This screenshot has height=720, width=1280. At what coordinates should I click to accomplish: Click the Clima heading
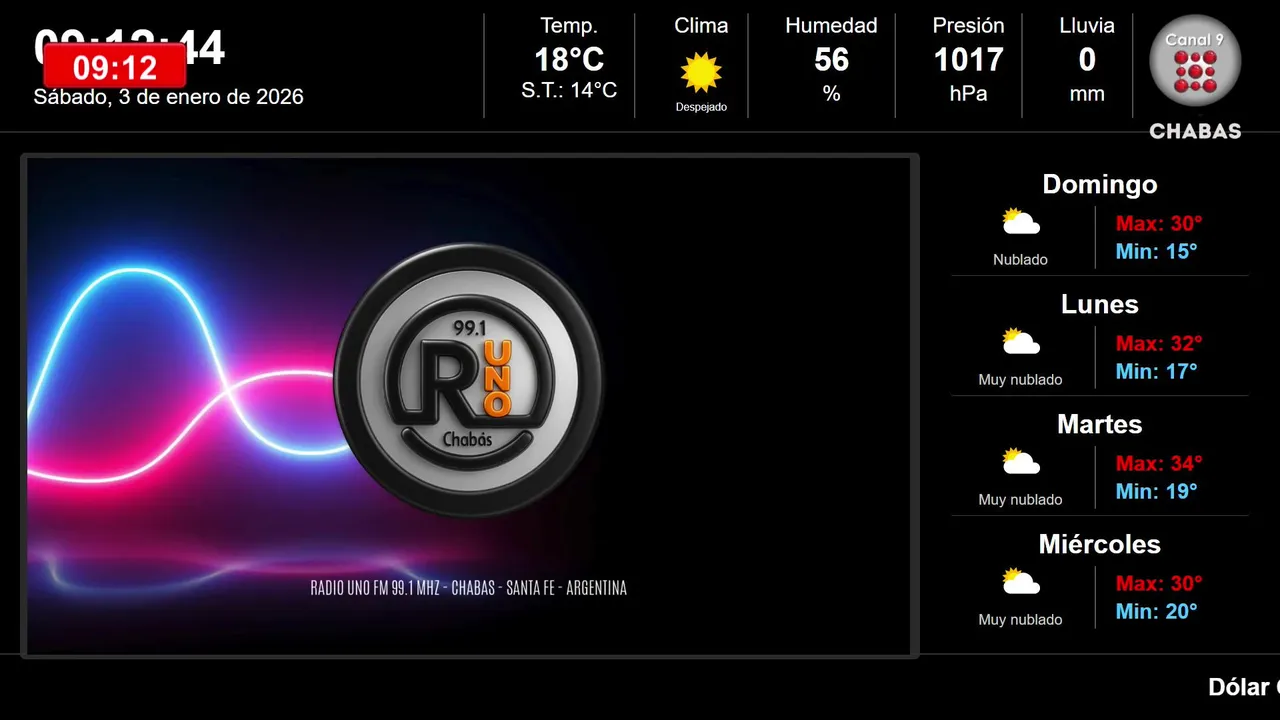pyautogui.click(x=701, y=26)
